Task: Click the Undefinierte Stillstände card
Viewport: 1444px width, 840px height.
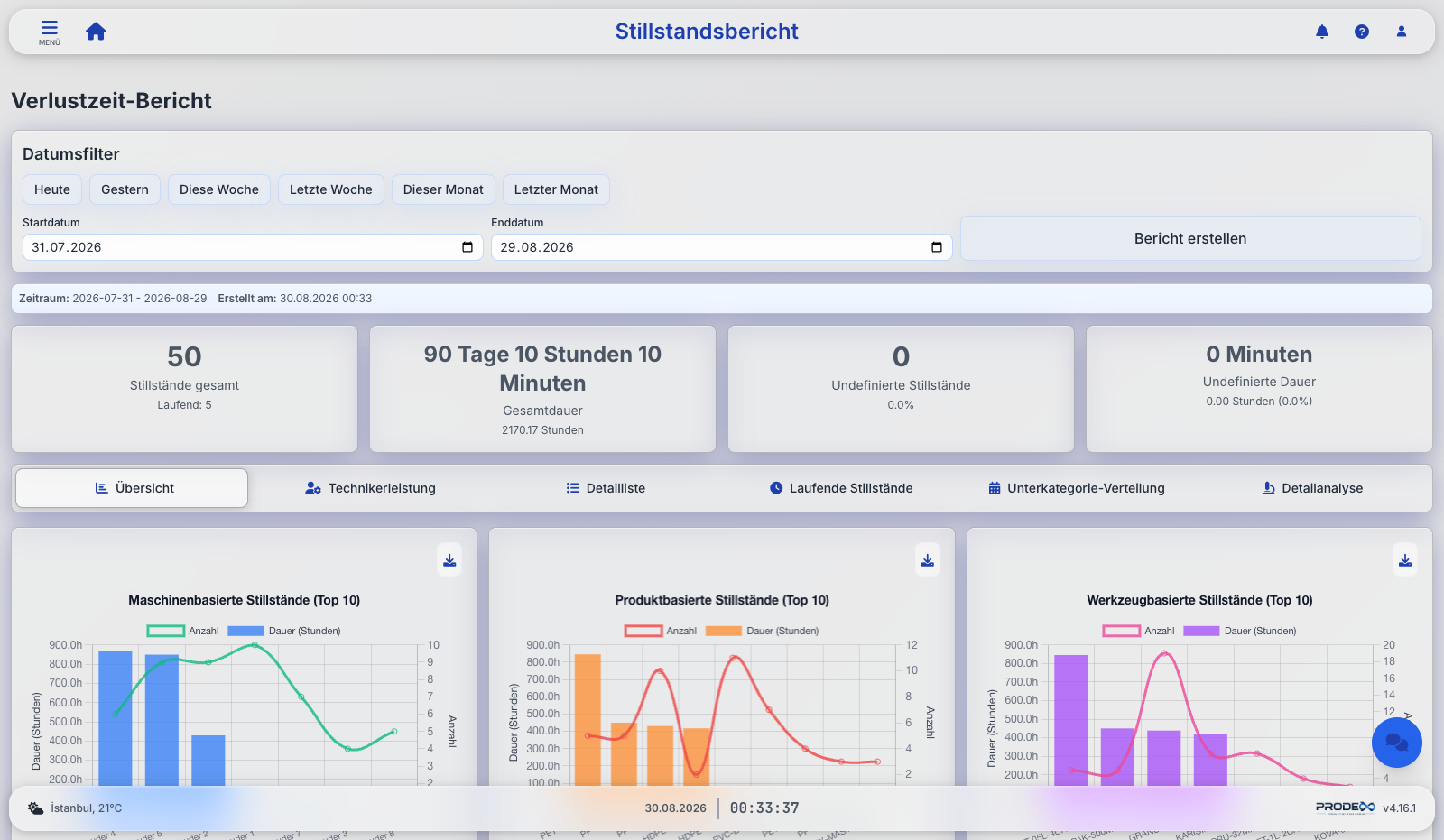Action: [901, 389]
